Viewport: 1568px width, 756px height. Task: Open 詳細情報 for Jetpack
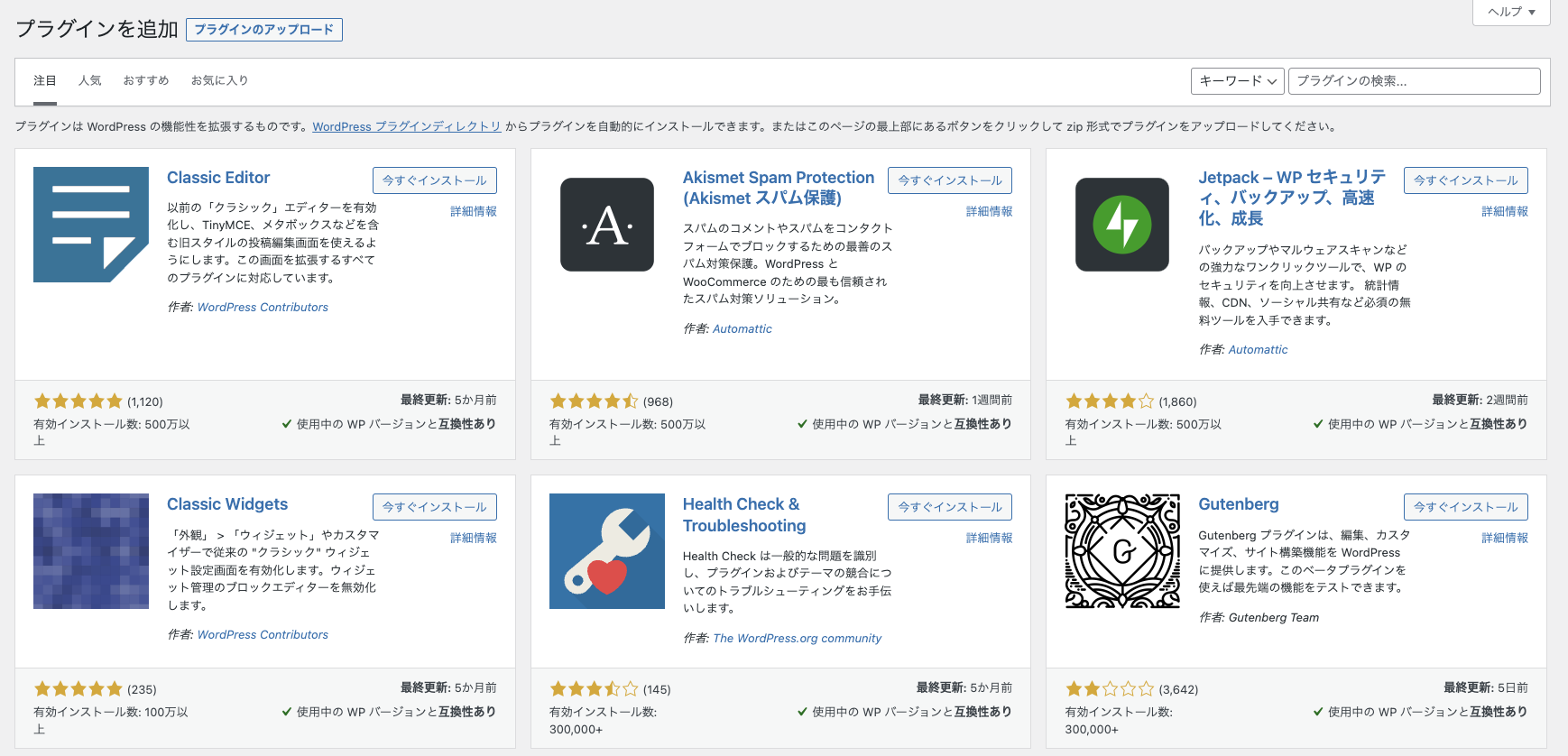[1505, 211]
